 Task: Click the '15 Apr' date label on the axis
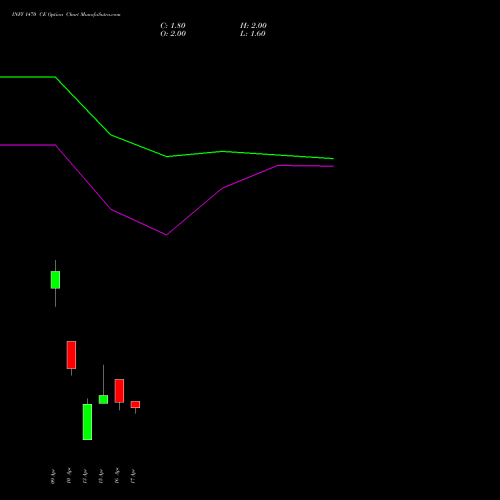101,476
